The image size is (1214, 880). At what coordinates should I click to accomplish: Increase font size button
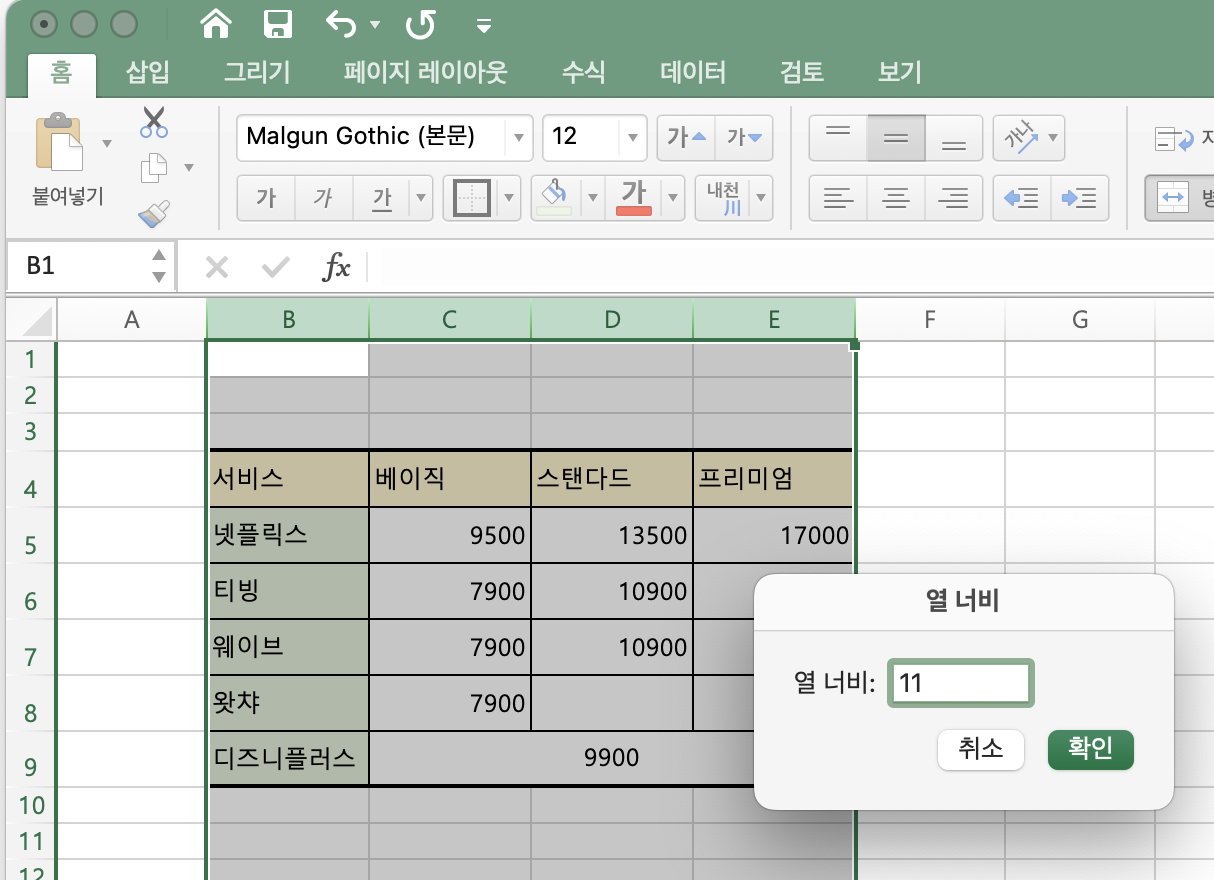tap(685, 137)
